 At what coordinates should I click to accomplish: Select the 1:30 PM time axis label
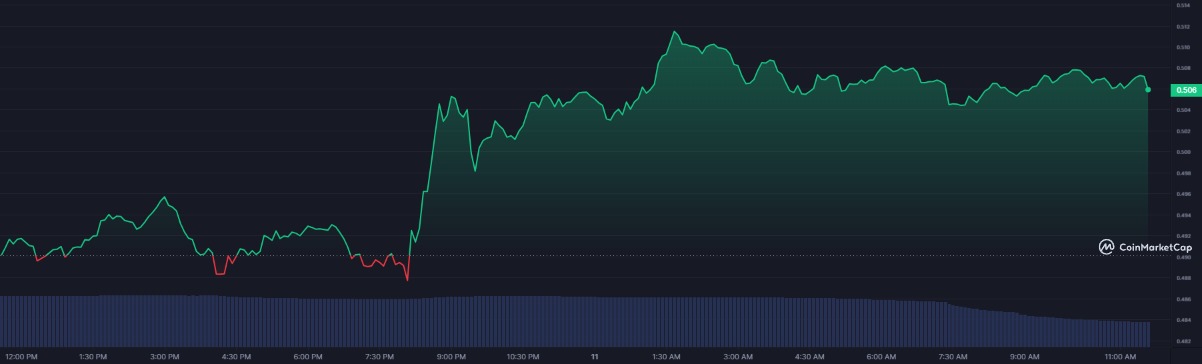[x=93, y=357]
